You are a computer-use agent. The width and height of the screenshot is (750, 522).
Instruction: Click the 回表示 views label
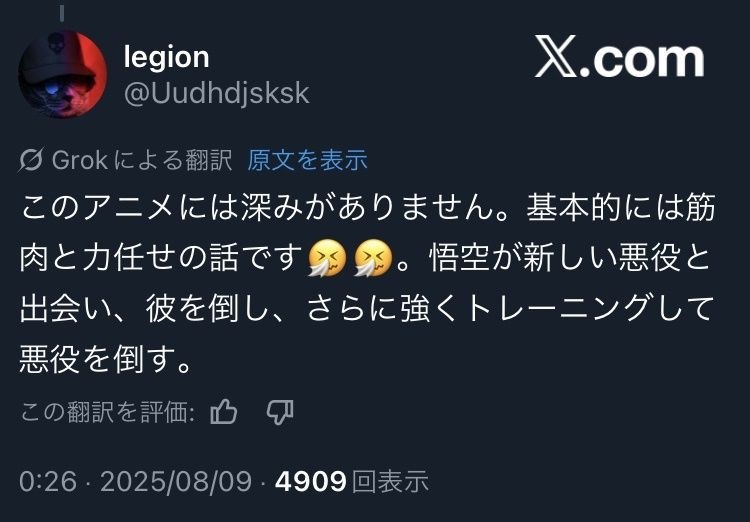click(390, 481)
